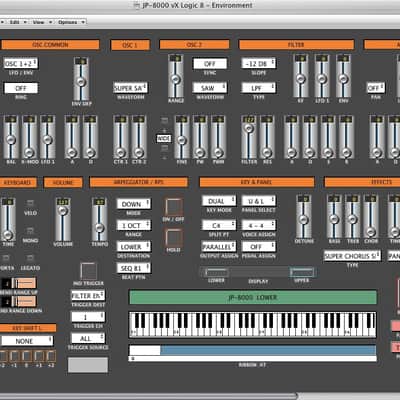This screenshot has height=400, width=400.
Task: Open the TRIGGER CH dropdown showing 1
Action: (88, 317)
